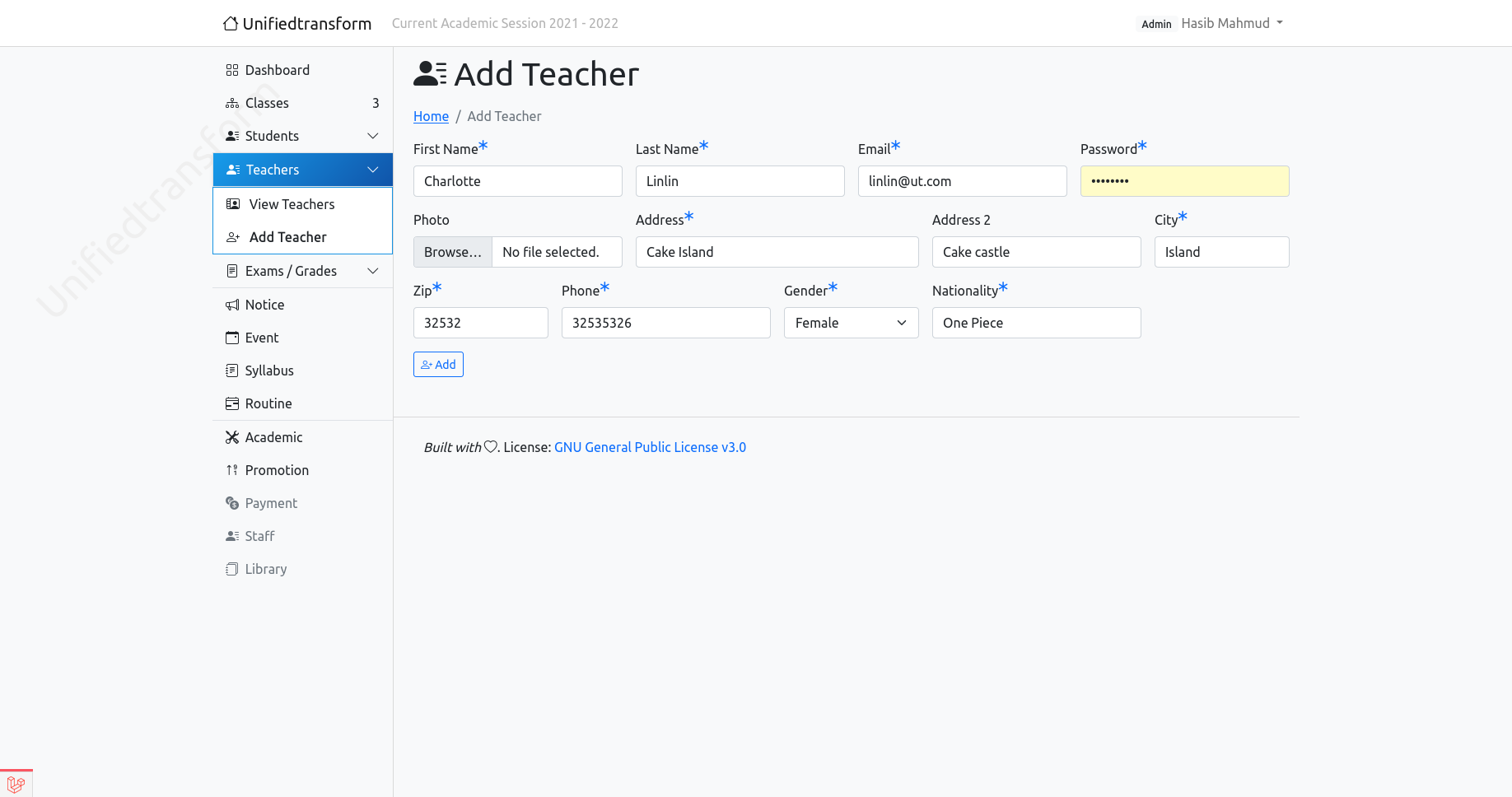
Task: Expand the Students submenu chevron
Action: click(373, 136)
